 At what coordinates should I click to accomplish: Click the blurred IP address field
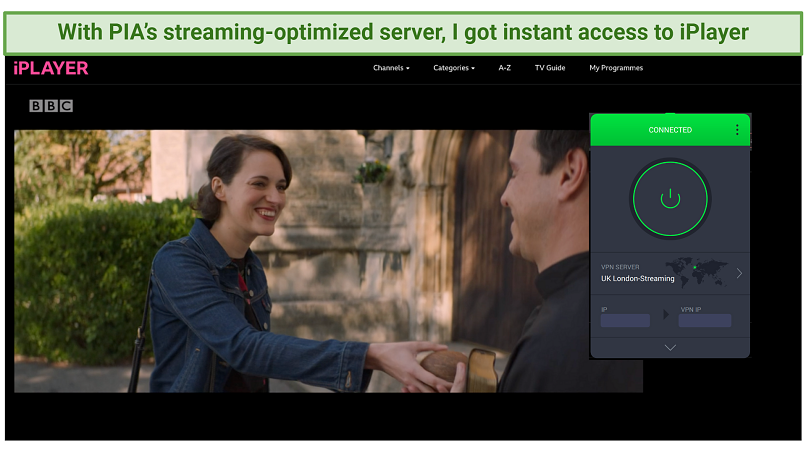pos(625,321)
